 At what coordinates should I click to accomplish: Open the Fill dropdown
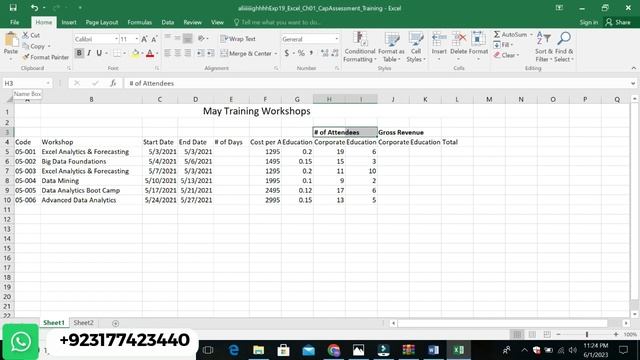click(504, 45)
